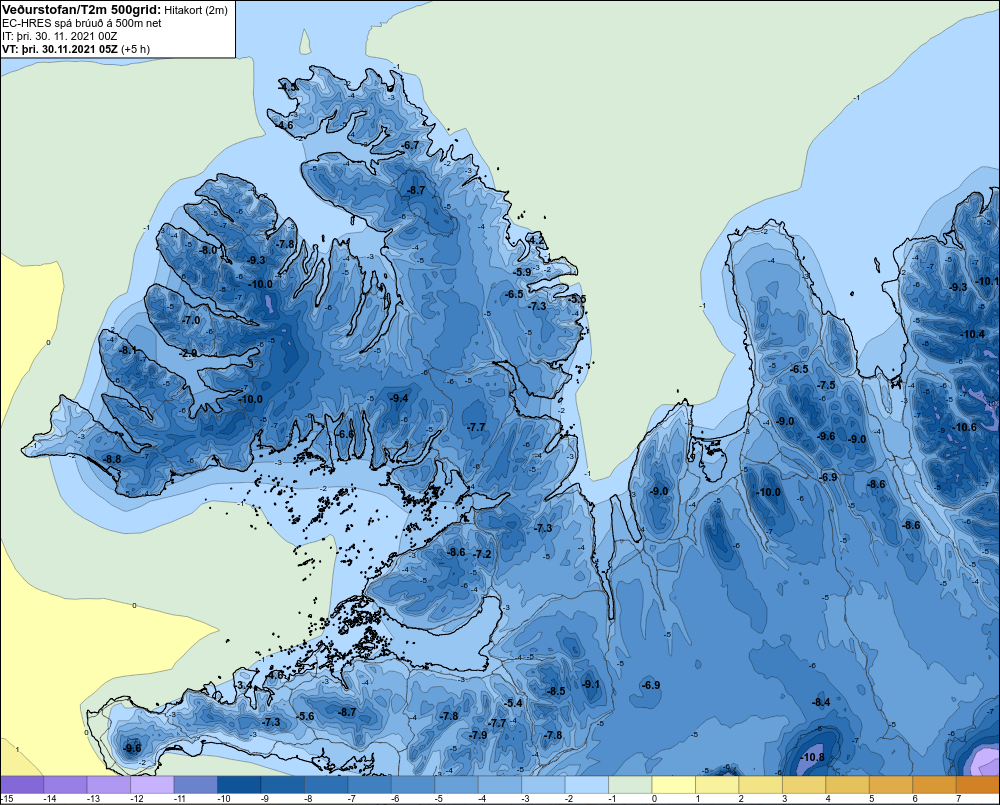Image resolution: width=1000 pixels, height=805 pixels.
Task: Click the -7.9 temperature value on the map
Action: click(x=478, y=735)
